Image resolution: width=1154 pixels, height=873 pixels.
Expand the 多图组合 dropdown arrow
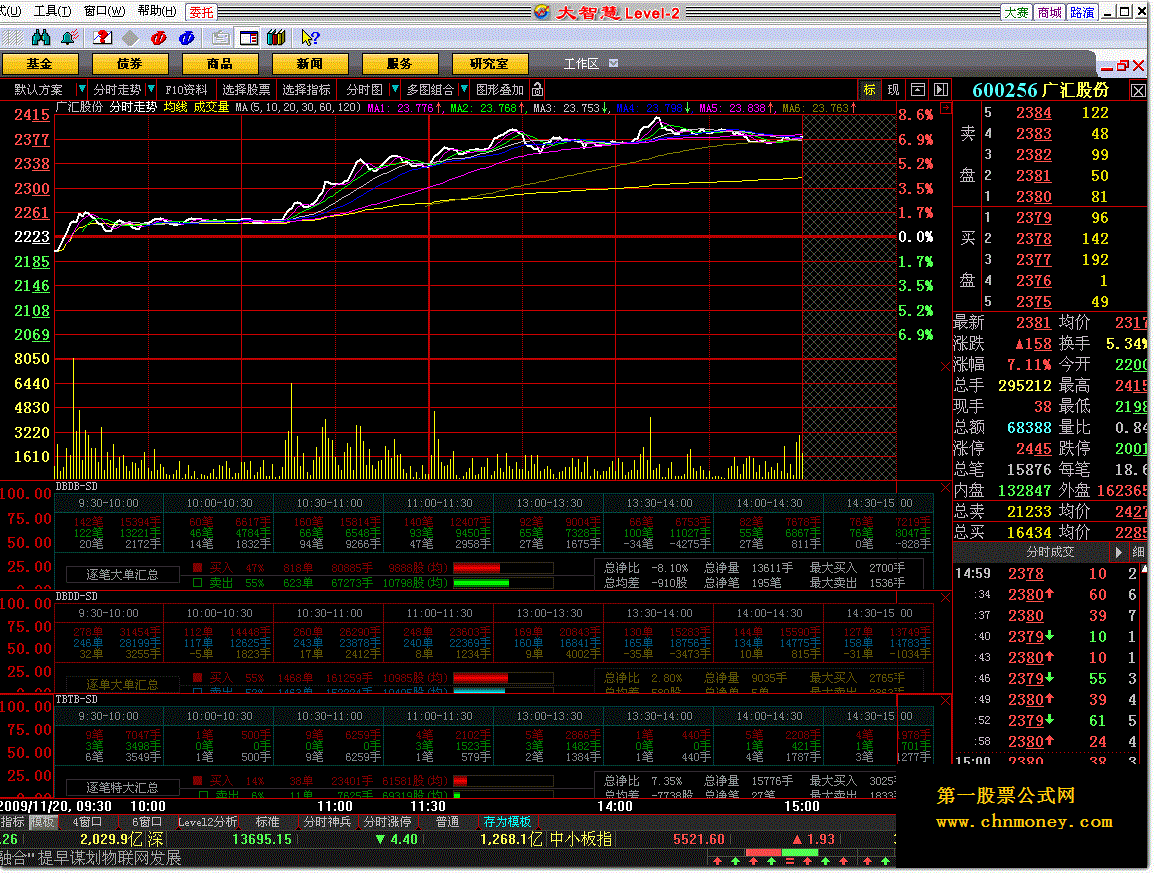coord(464,90)
